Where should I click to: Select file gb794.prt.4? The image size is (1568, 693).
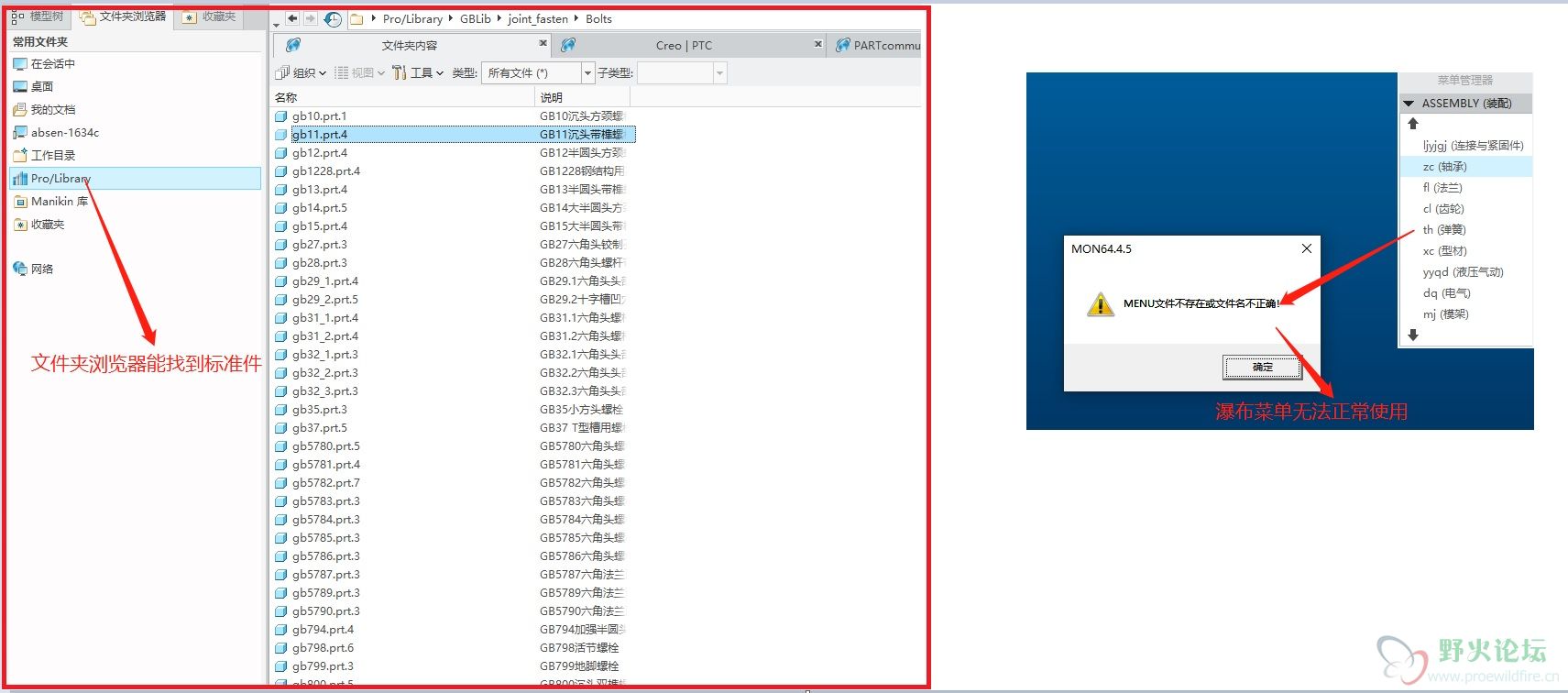point(323,630)
